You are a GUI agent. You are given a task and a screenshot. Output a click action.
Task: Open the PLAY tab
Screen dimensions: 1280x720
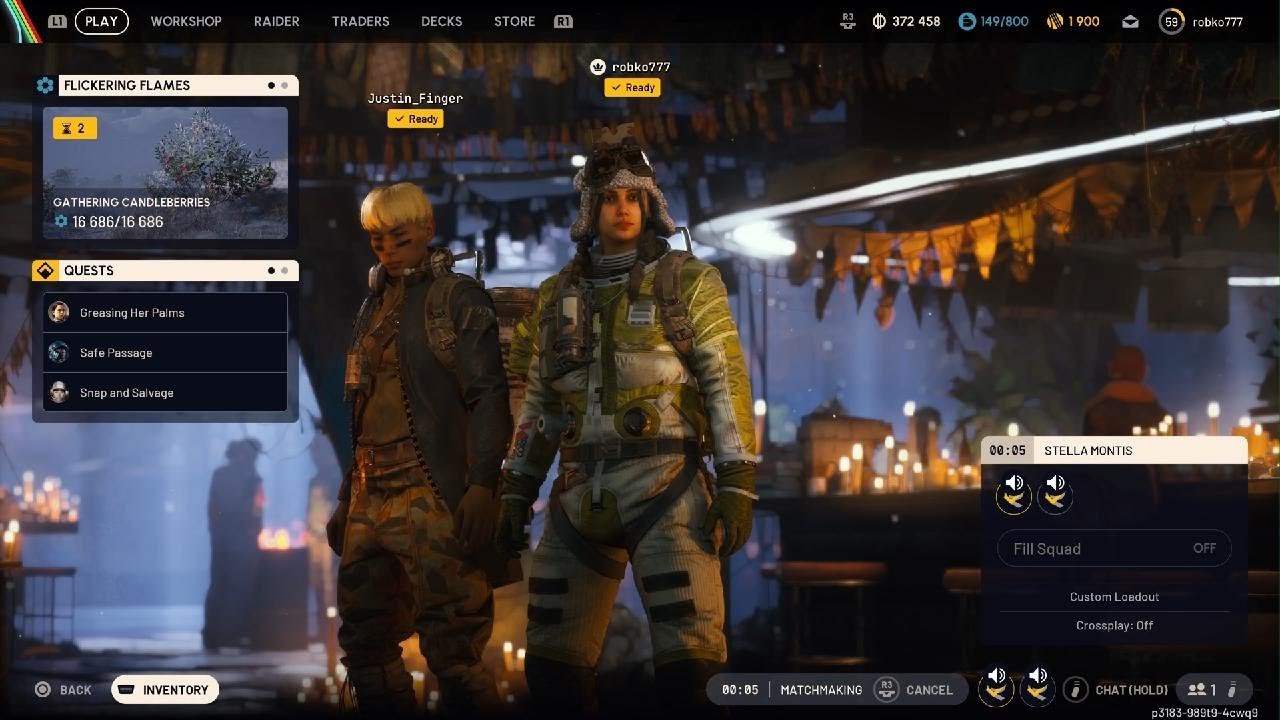[101, 21]
